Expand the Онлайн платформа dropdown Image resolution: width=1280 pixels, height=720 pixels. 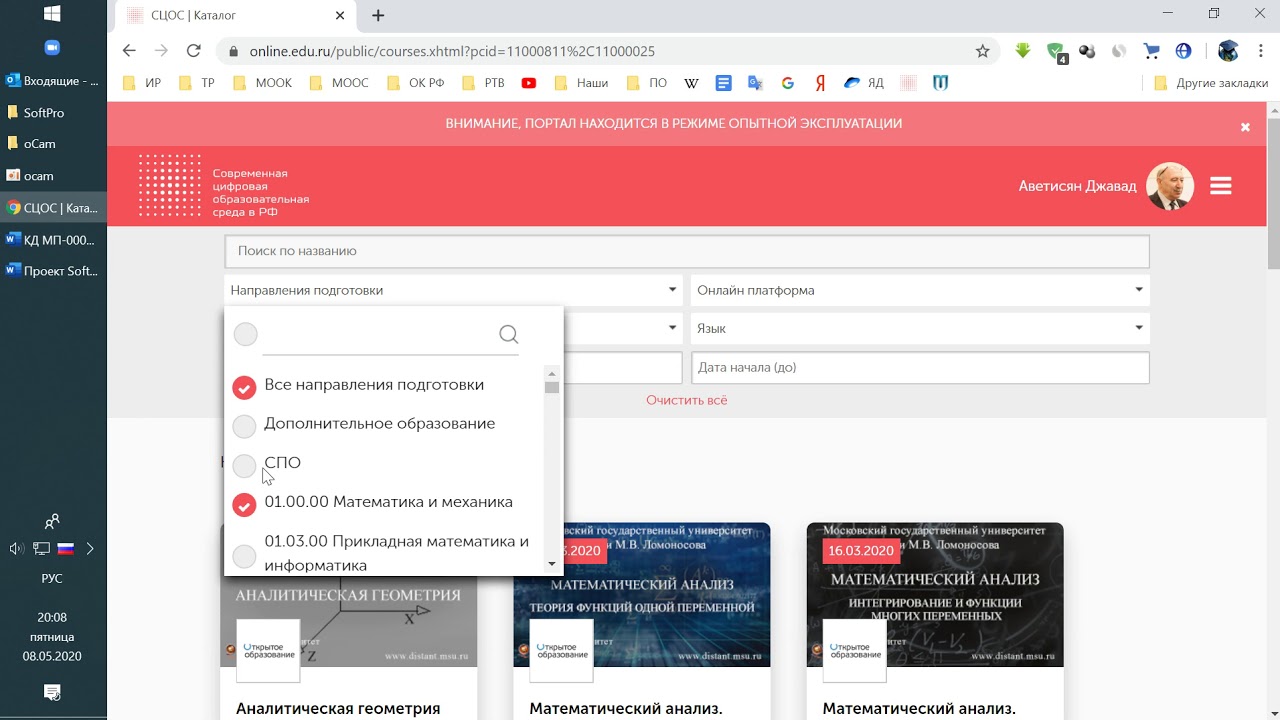point(920,290)
